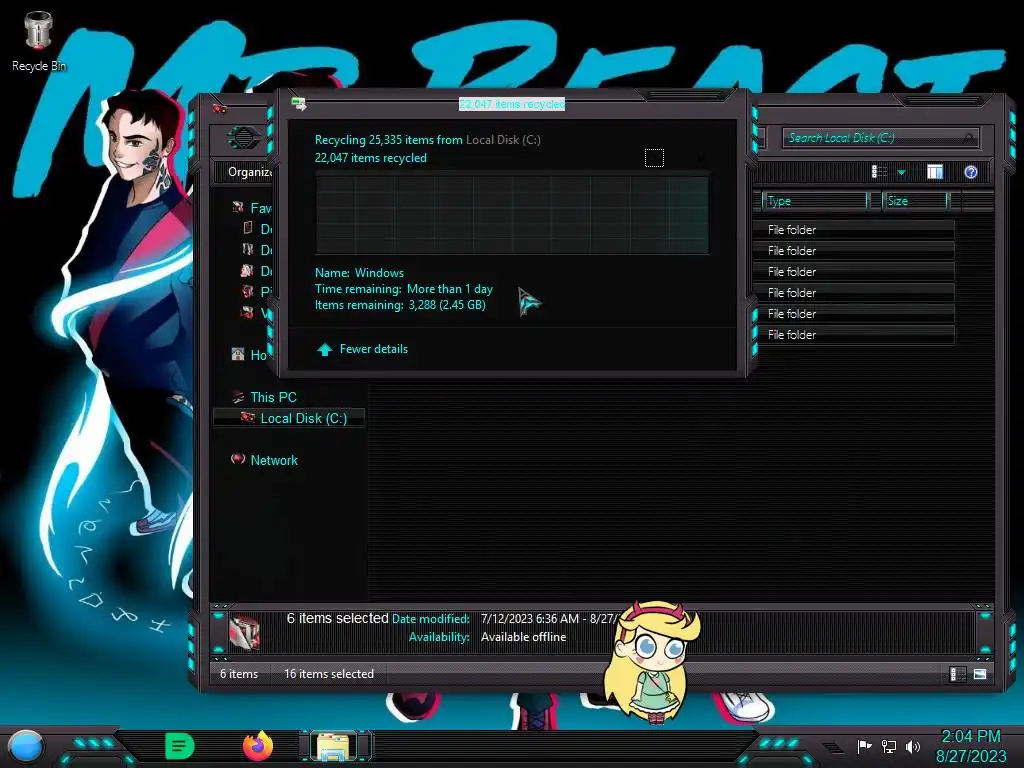
Task: Click the Date modified label in details pane
Action: (x=430, y=619)
